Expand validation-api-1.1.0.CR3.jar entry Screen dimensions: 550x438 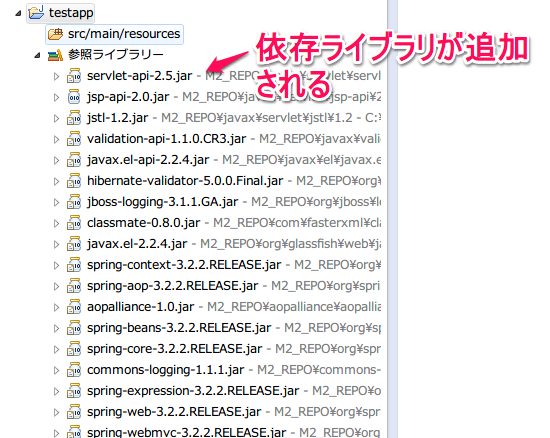(x=56, y=139)
